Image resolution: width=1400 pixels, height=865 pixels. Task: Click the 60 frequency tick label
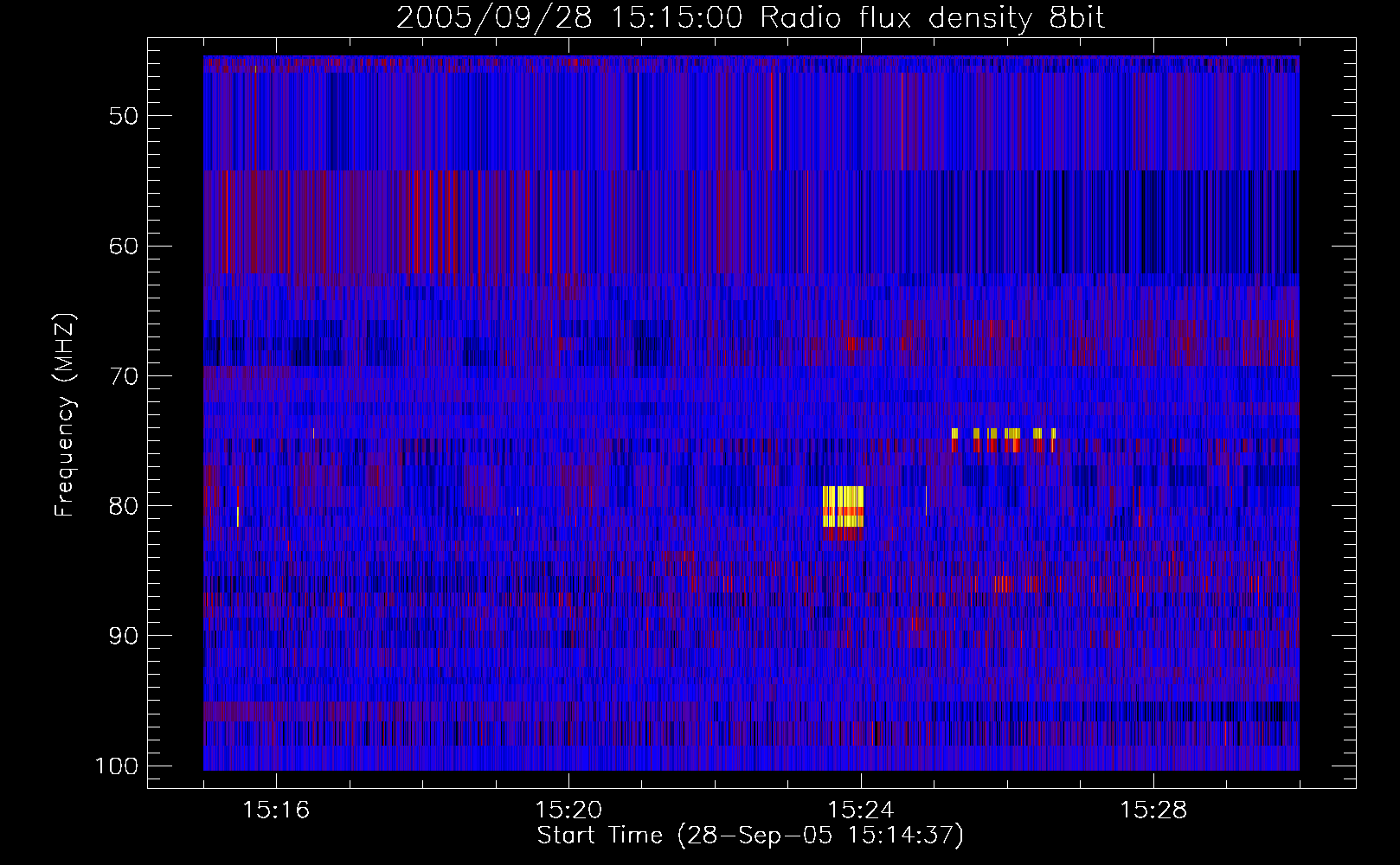pos(124,246)
